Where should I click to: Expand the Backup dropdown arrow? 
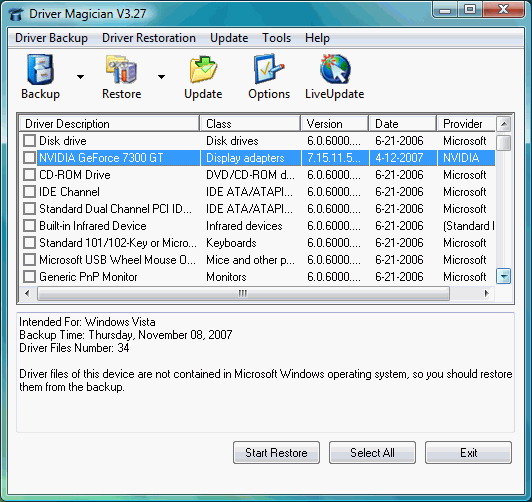[80, 77]
